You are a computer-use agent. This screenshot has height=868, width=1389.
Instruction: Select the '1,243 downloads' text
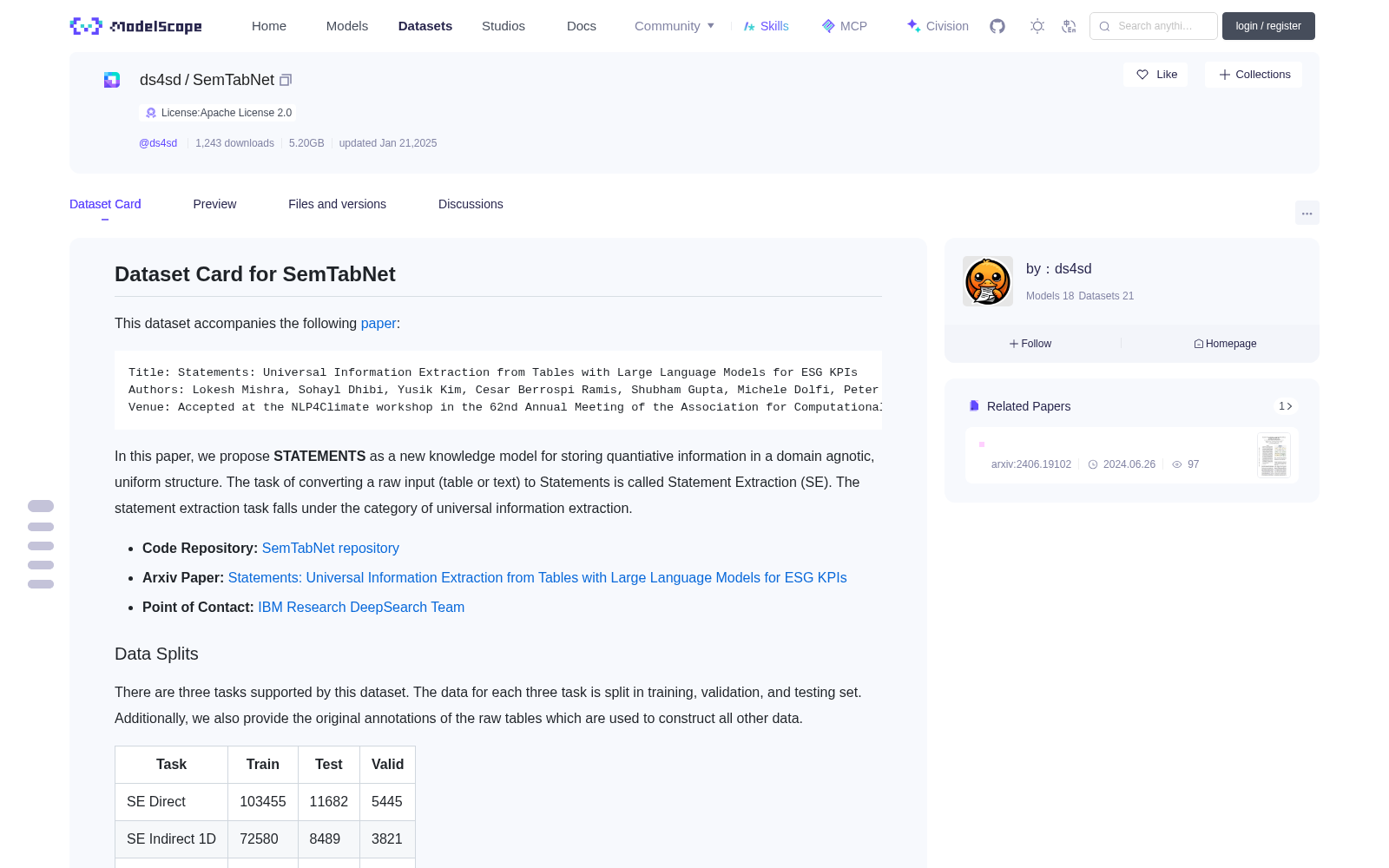point(234,143)
